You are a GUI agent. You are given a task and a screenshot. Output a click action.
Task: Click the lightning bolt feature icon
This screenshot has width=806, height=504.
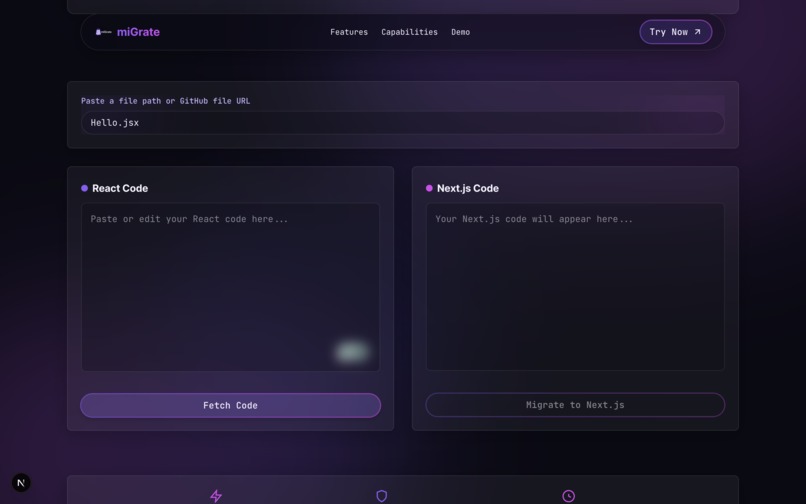(x=216, y=496)
